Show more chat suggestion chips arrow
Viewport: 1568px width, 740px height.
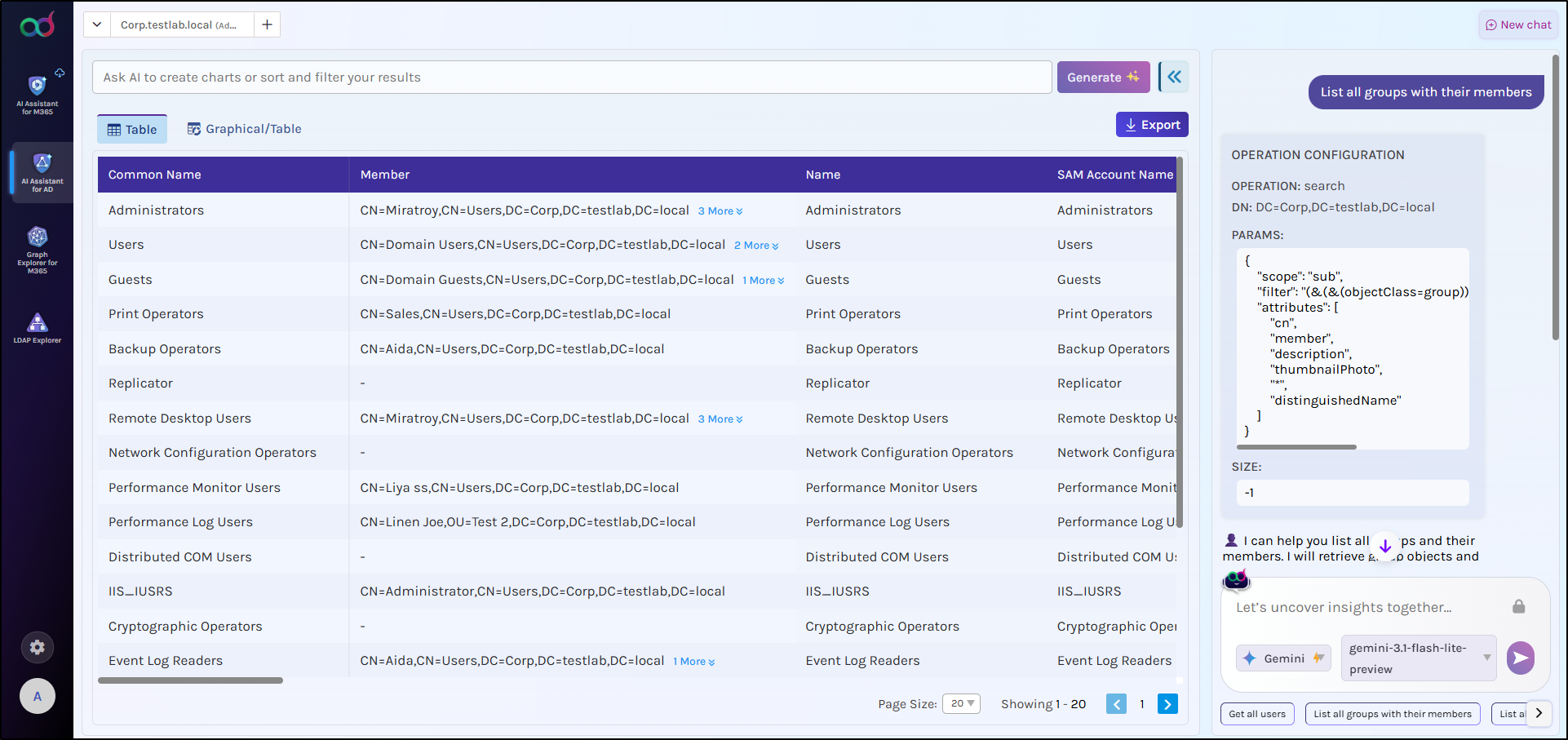(x=1539, y=713)
